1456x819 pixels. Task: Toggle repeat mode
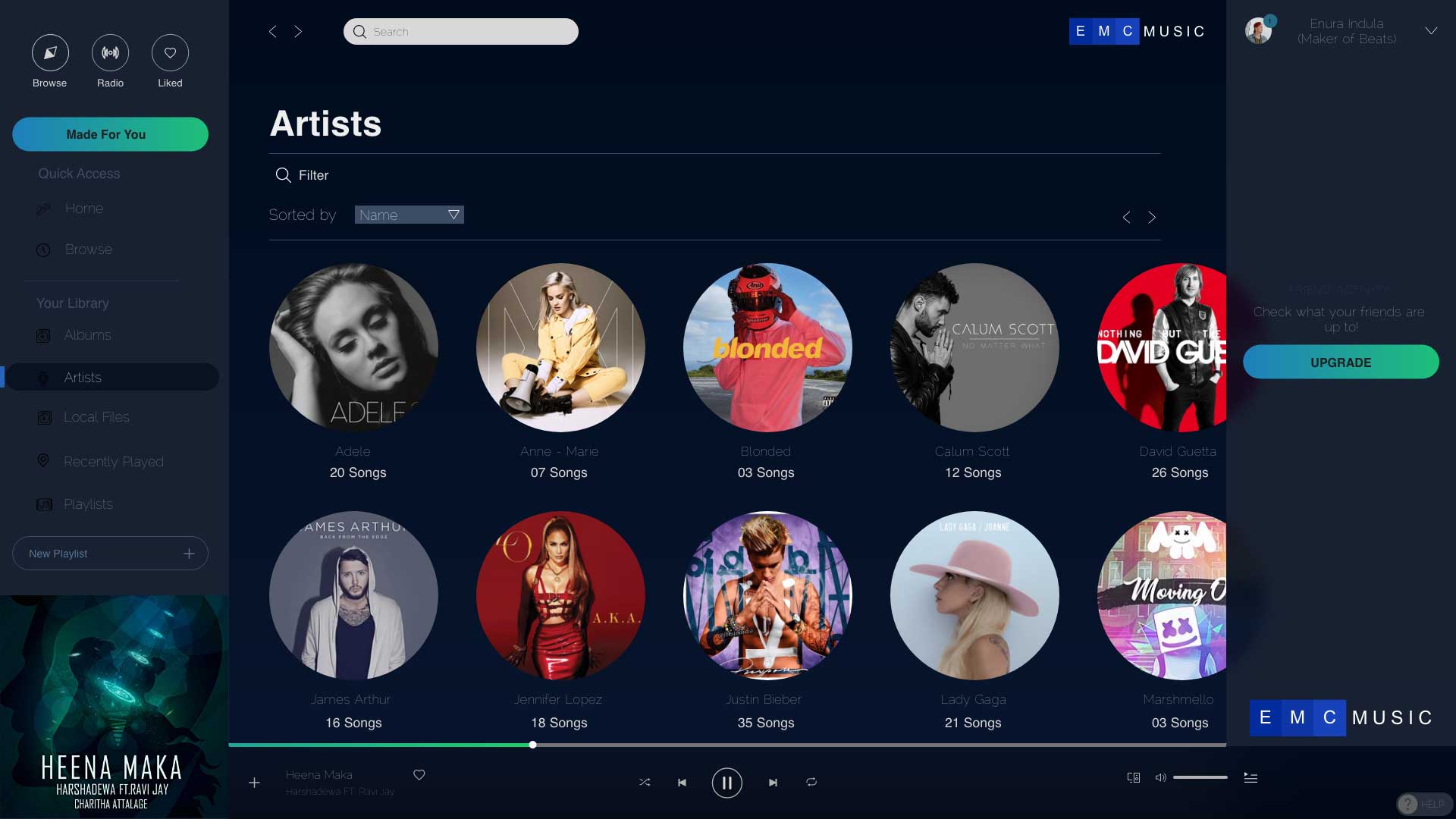(x=811, y=782)
